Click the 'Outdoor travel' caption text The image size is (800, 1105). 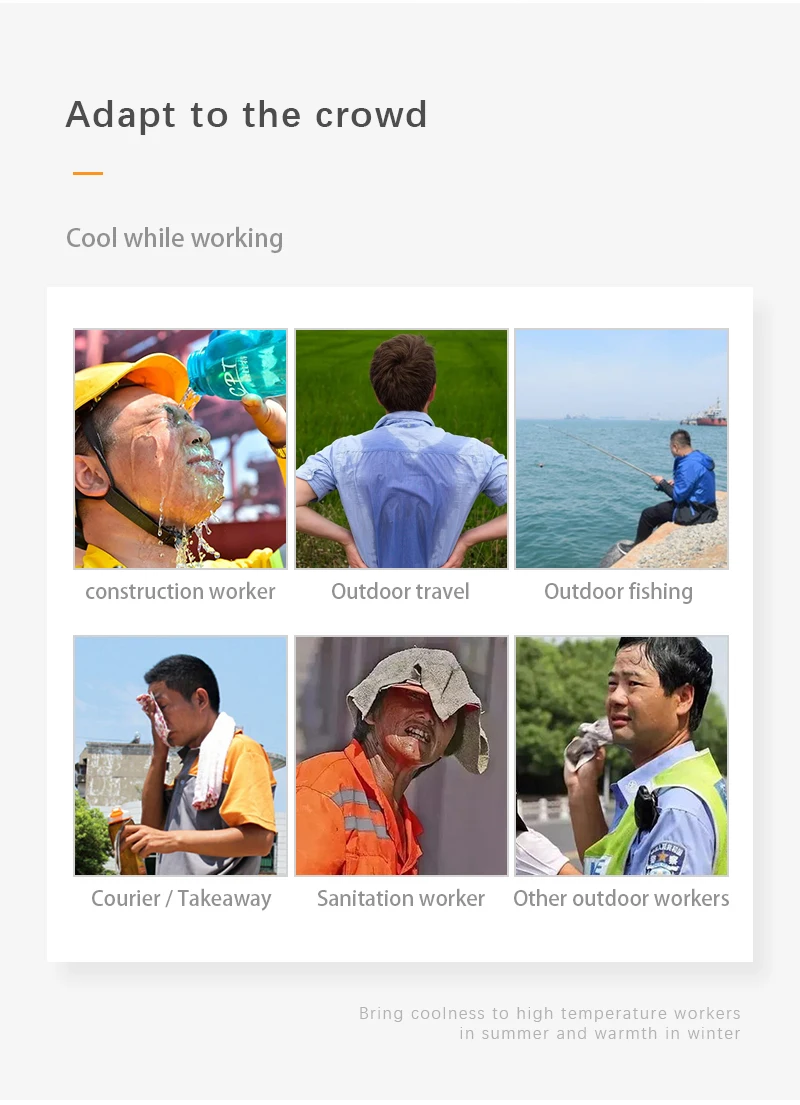[x=400, y=591]
